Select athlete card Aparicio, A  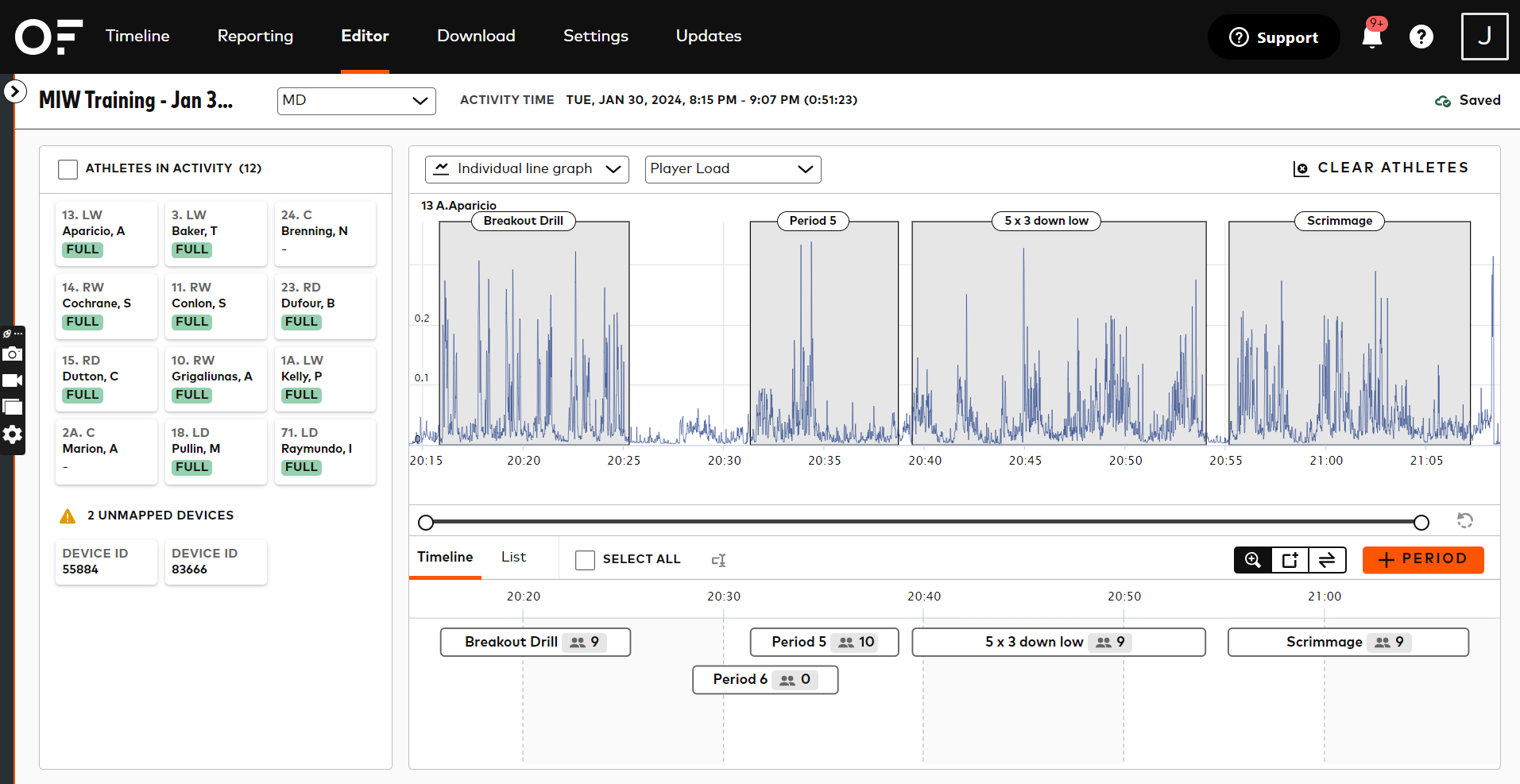pos(106,234)
